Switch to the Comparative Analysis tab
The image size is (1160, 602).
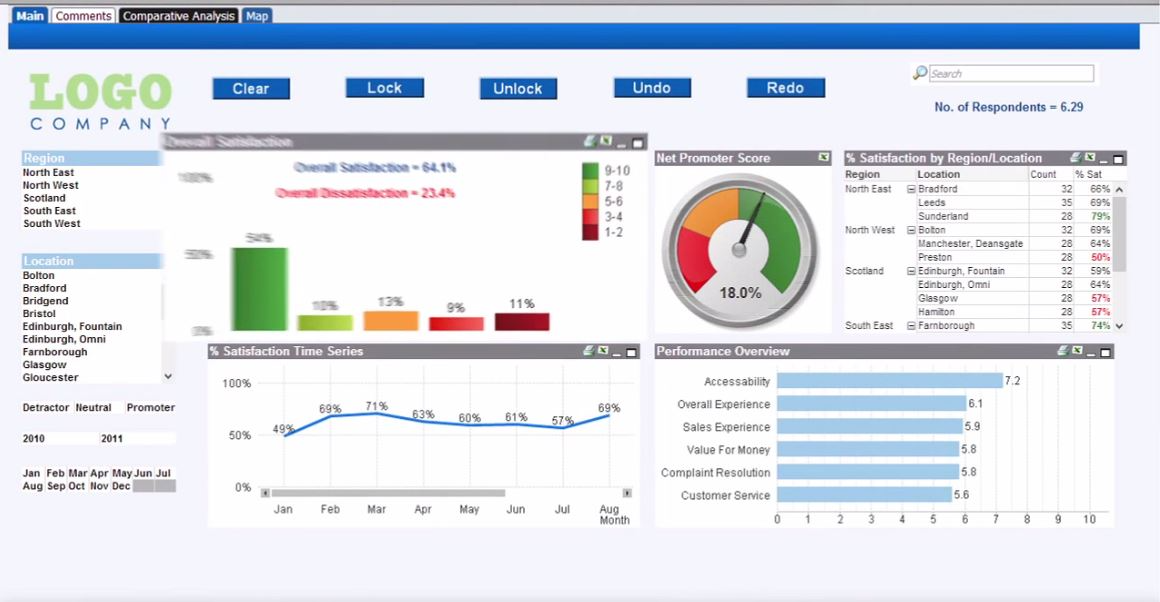point(178,15)
